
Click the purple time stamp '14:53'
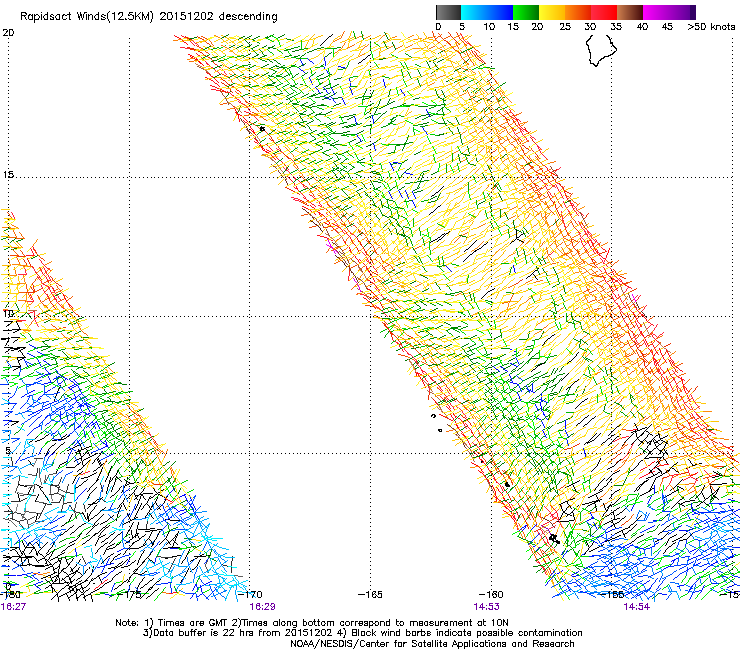pyautogui.click(x=486, y=607)
